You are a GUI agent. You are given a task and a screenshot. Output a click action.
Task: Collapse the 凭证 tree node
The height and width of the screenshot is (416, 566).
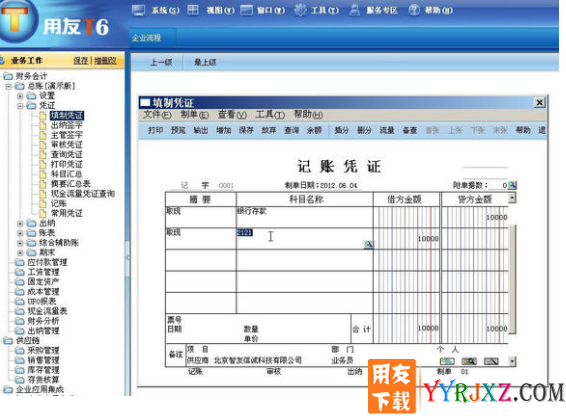coord(20,106)
